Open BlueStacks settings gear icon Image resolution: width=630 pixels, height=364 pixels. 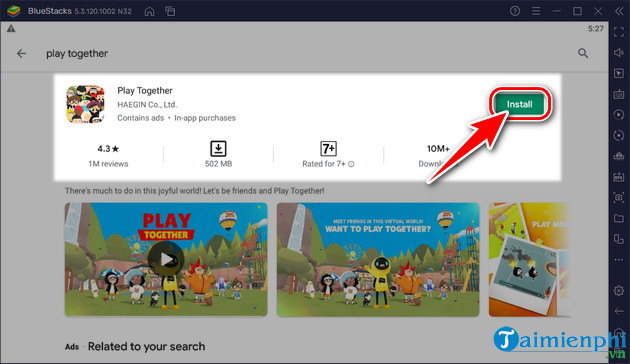coord(619,290)
